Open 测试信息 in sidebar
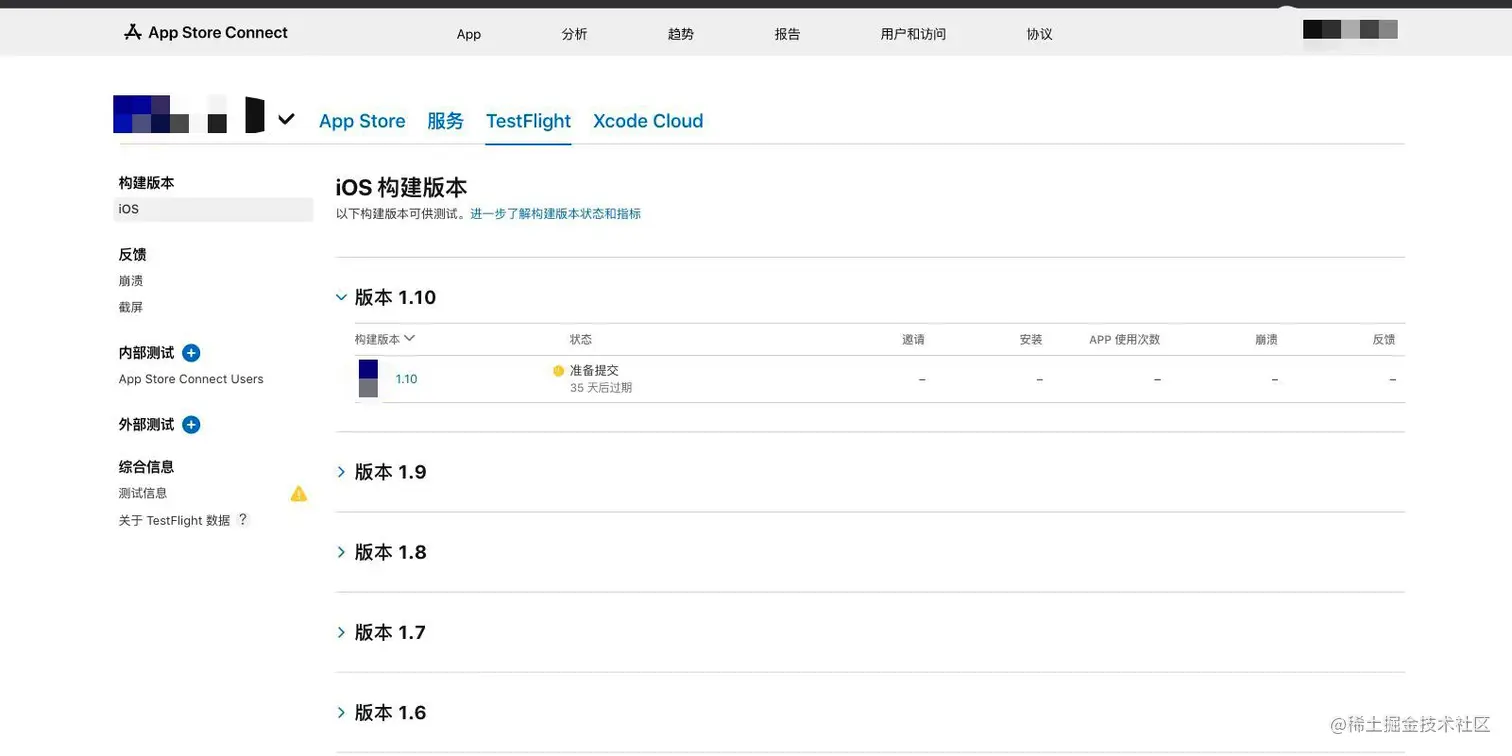1512x756 pixels. 143,493
